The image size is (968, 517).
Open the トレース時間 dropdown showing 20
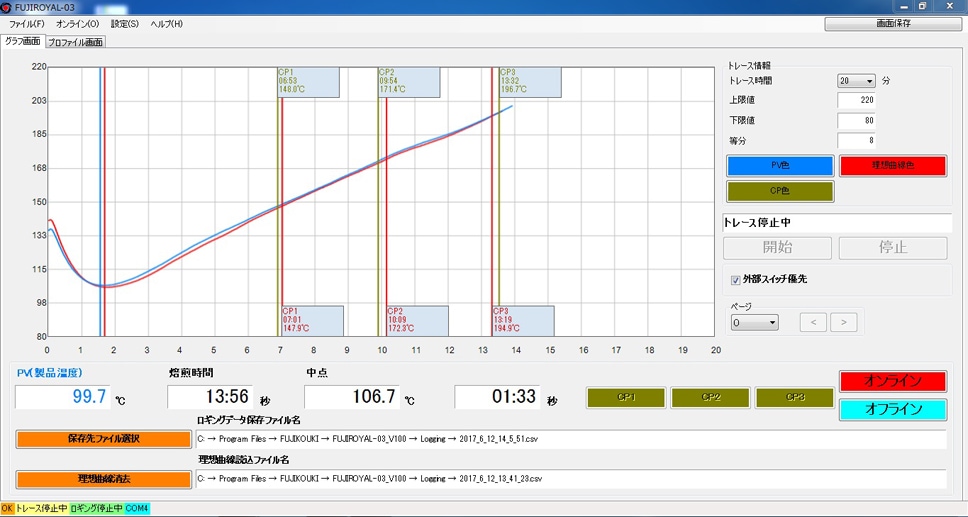pyautogui.click(x=856, y=81)
